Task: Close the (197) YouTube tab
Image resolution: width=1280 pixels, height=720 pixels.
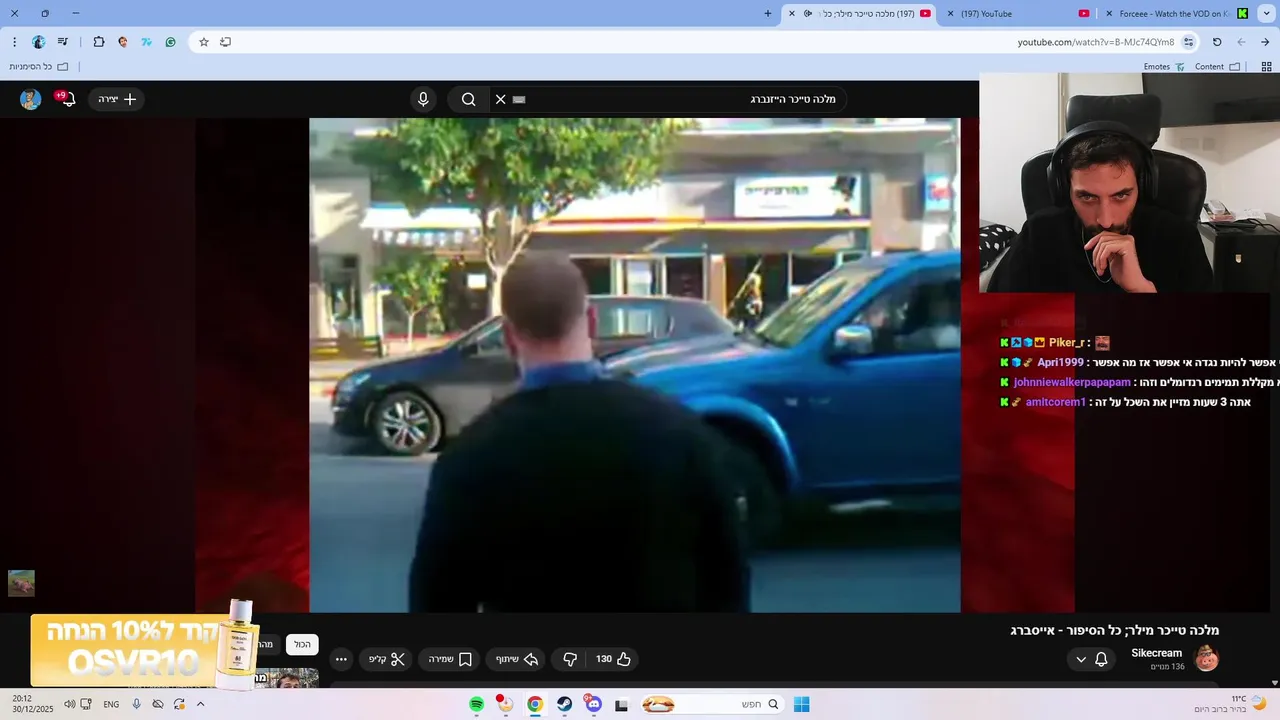Action: [950, 14]
